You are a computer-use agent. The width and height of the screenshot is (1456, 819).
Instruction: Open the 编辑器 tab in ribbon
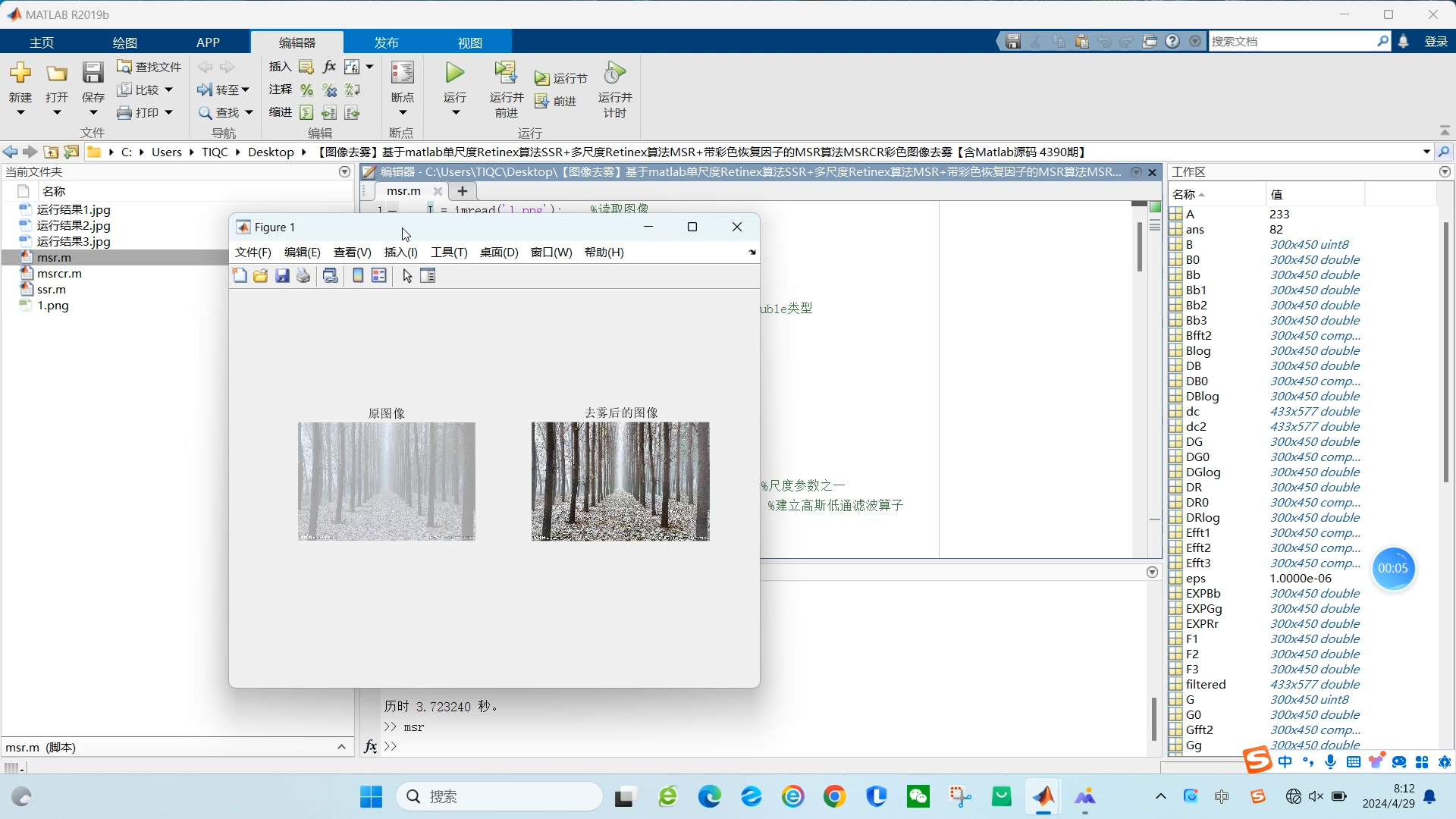297,42
